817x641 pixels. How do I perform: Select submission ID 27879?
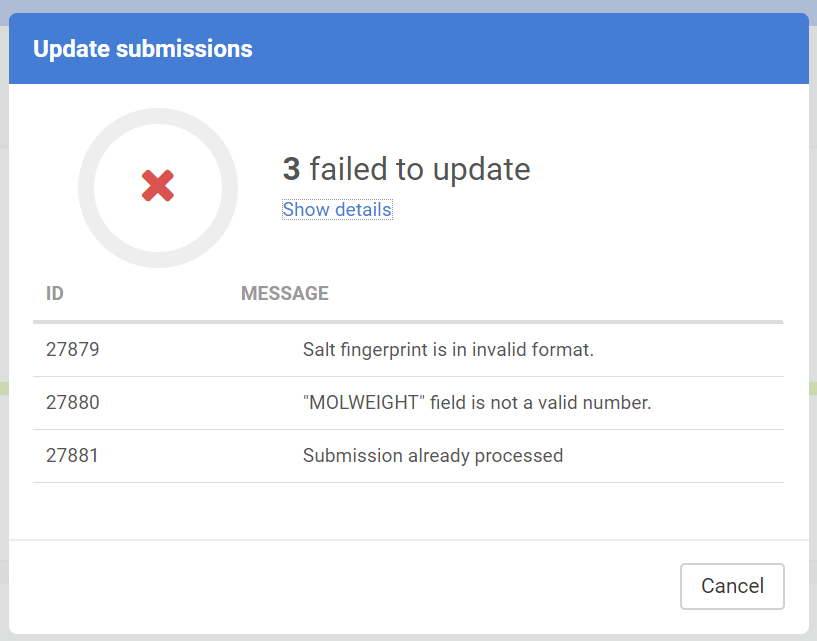pyautogui.click(x=73, y=350)
